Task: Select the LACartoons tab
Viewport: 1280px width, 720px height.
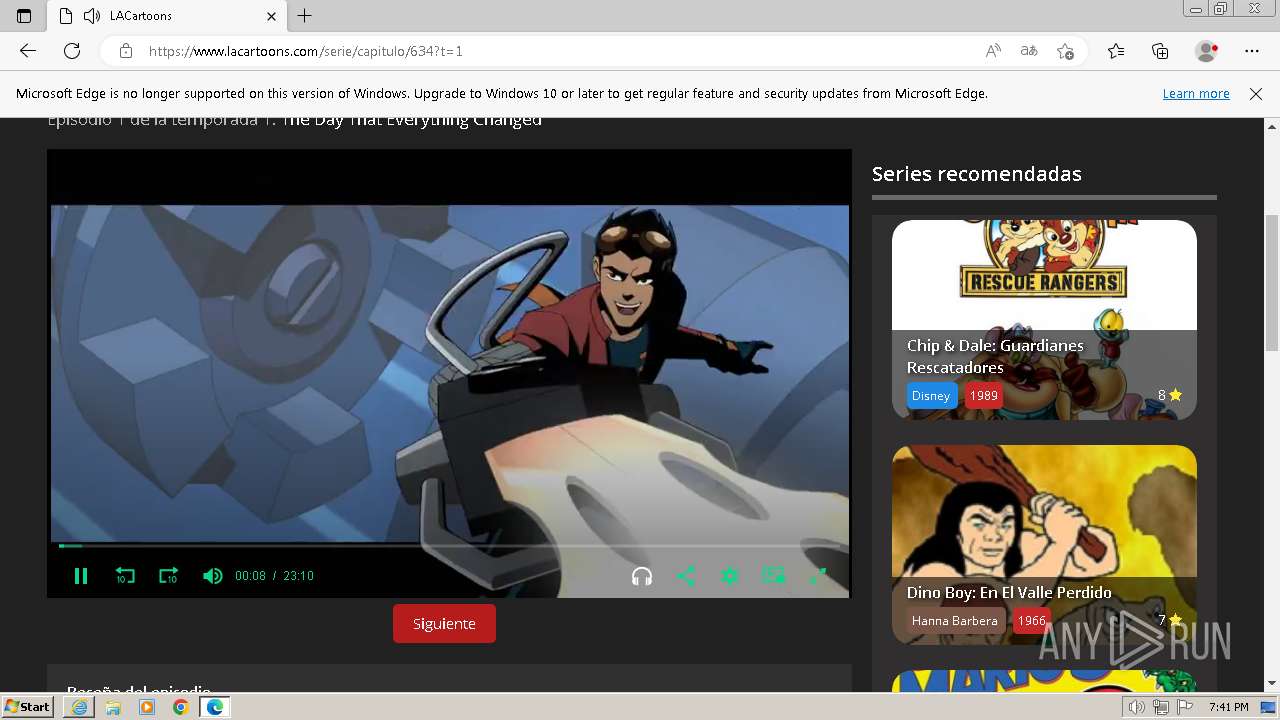Action: (x=167, y=16)
